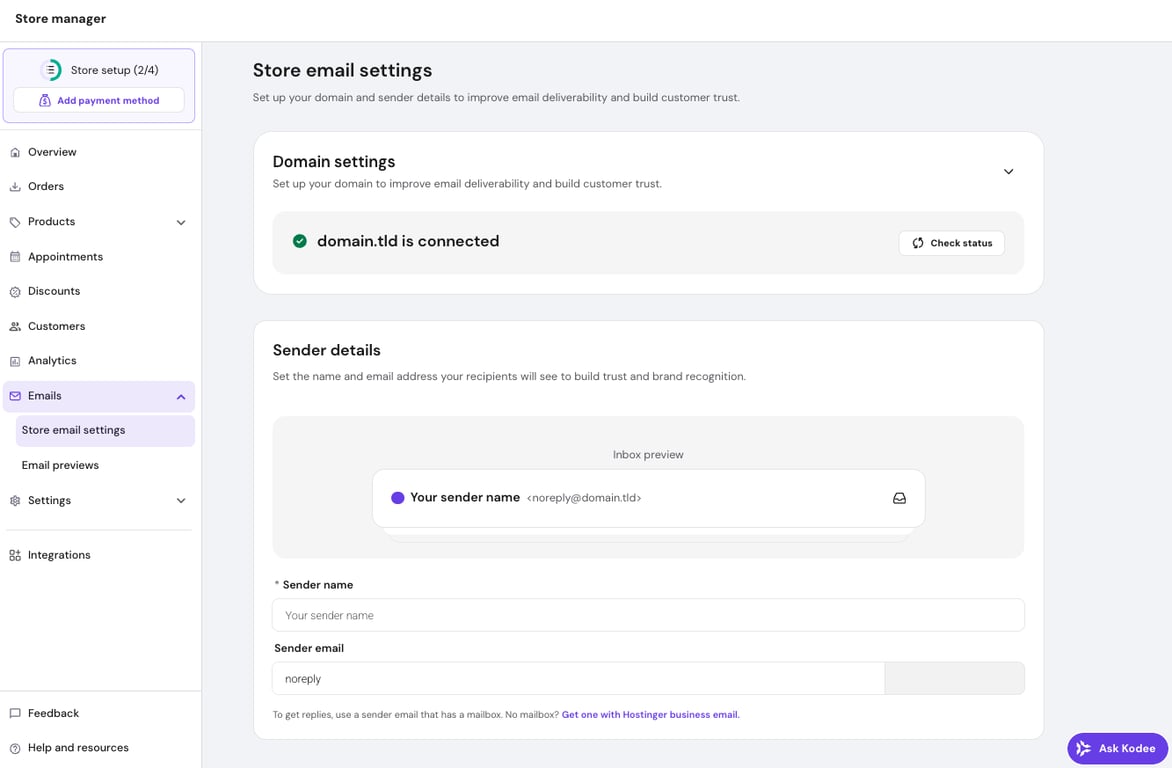Click the Settings gear icon
Screen dimensions: 1172x768
click(15, 501)
